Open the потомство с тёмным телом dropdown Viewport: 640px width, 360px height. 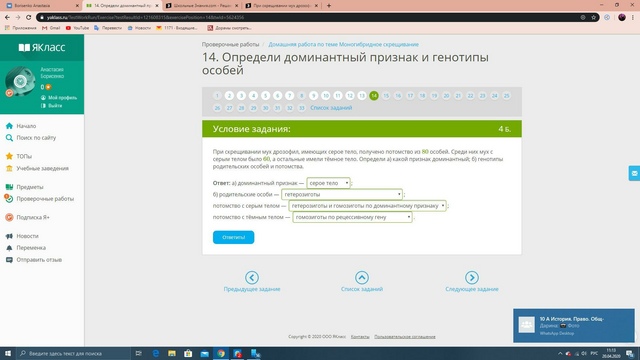click(352, 217)
